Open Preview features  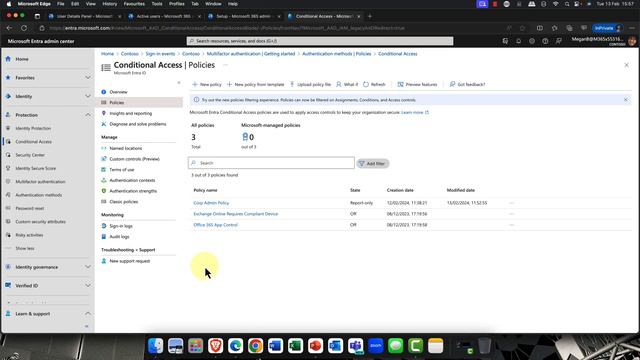tap(417, 84)
